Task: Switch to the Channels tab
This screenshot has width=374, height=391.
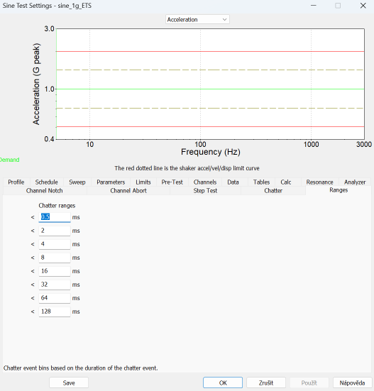Action: point(205,182)
